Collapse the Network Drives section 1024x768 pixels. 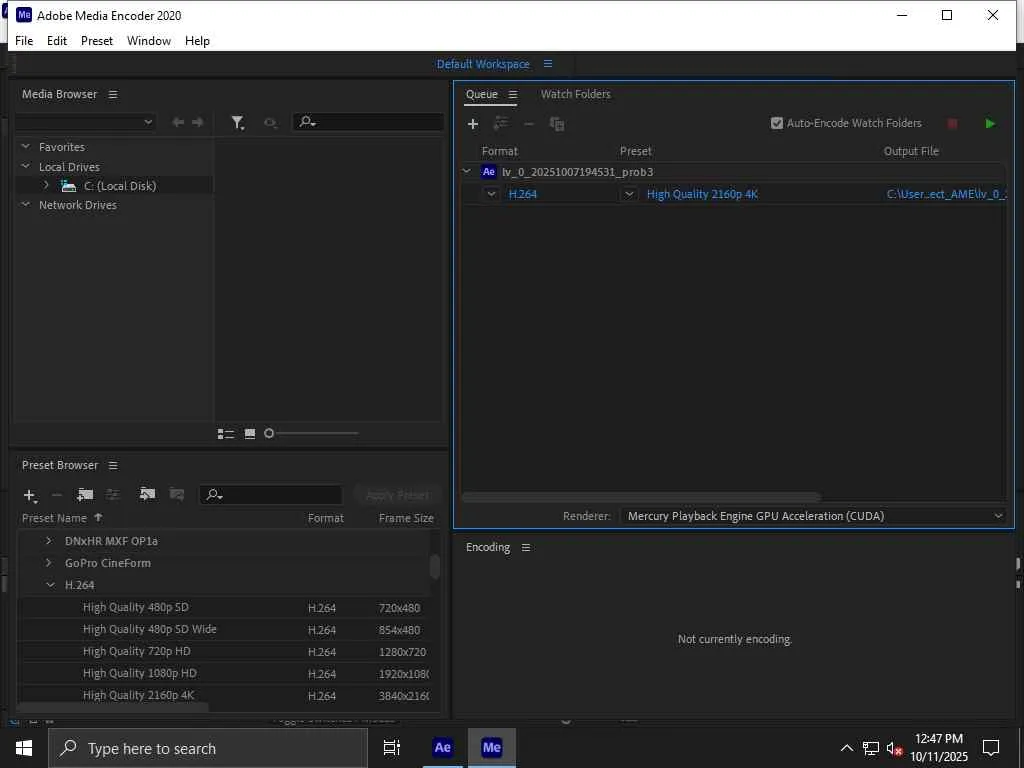(26, 204)
